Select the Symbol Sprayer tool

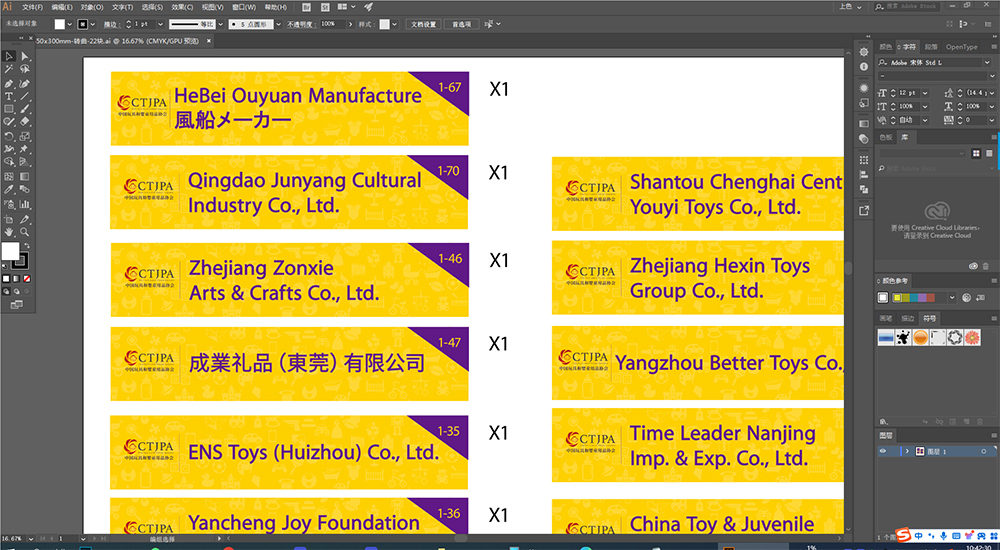click(x=9, y=204)
